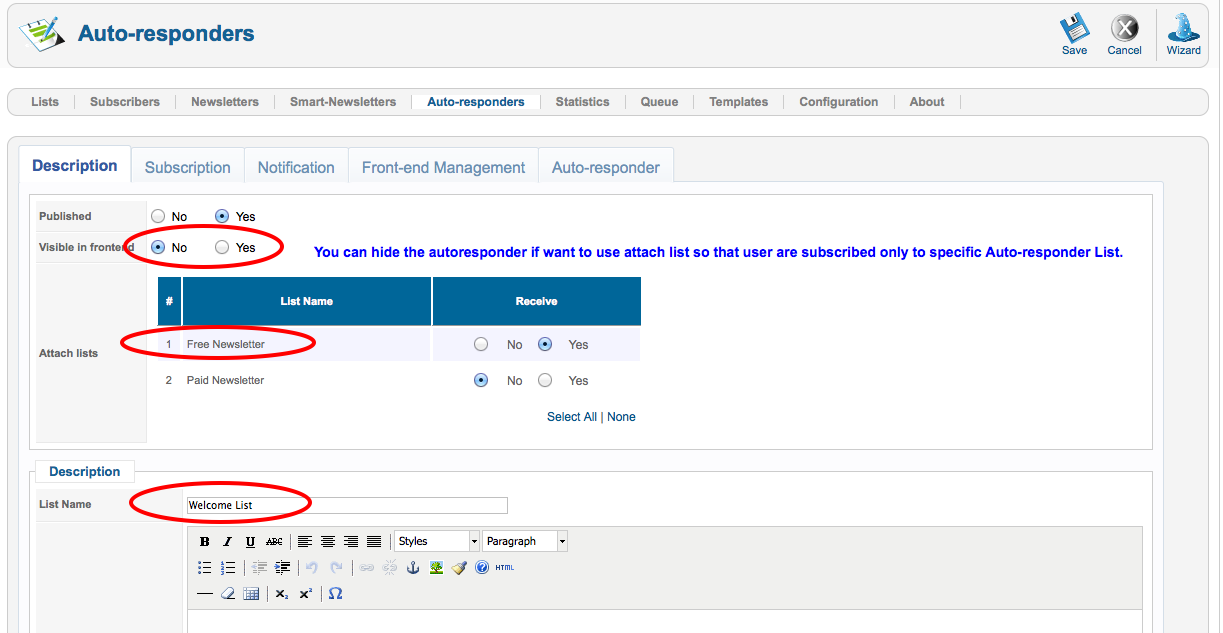Insert a table in editor
This screenshot has width=1223, height=633.
click(251, 593)
